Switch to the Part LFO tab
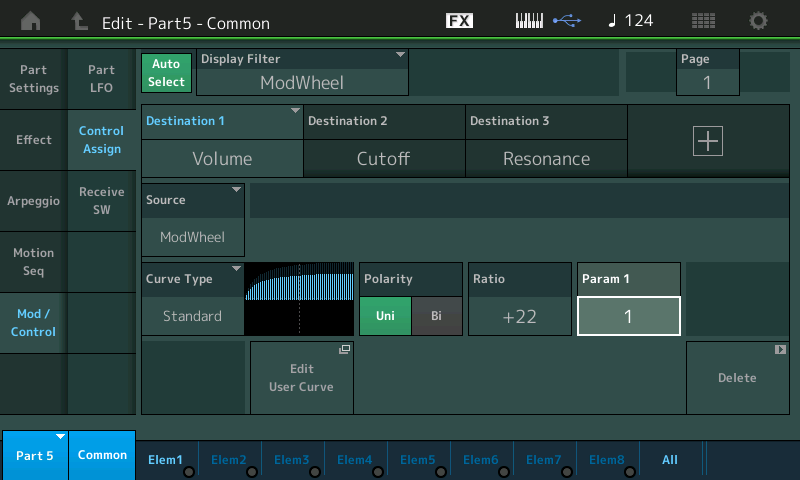Screen dimensions: 800x480 click(101, 79)
